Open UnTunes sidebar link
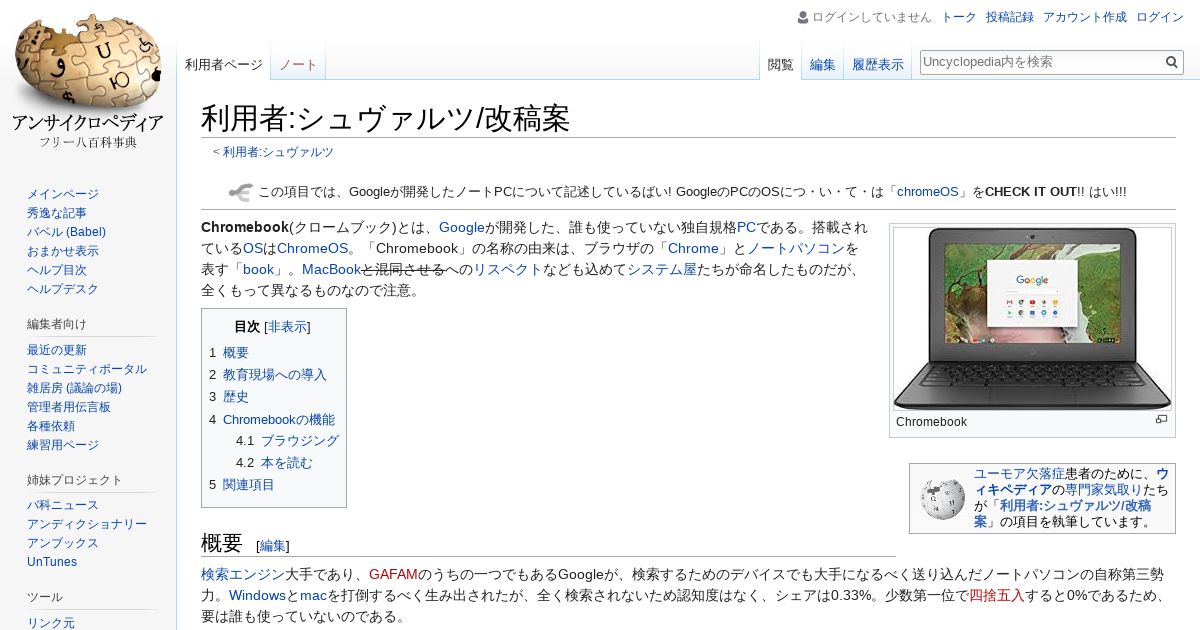Screen dimensions: 1200x630 (x=52, y=562)
